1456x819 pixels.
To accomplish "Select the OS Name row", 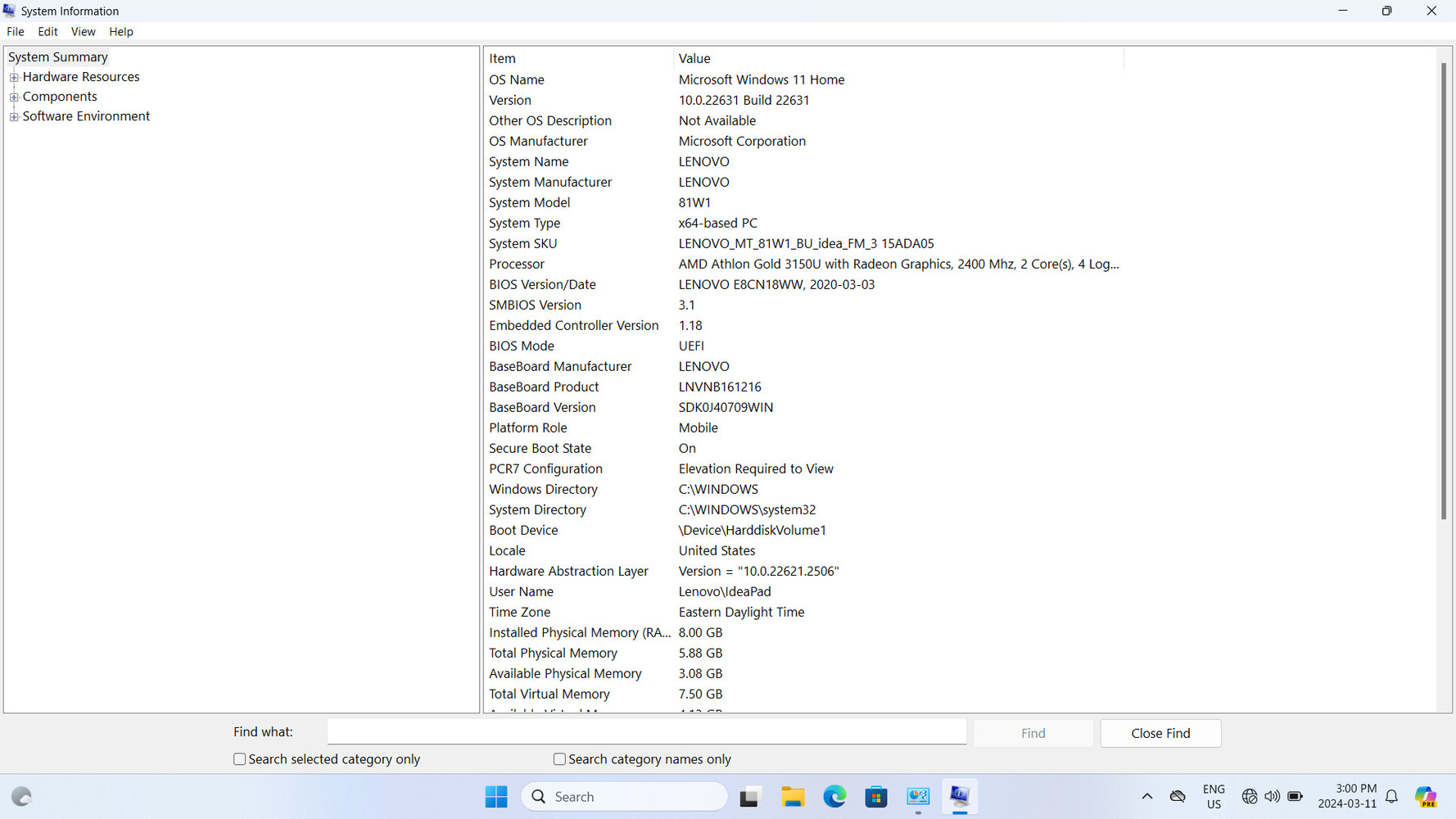I will tap(804, 79).
